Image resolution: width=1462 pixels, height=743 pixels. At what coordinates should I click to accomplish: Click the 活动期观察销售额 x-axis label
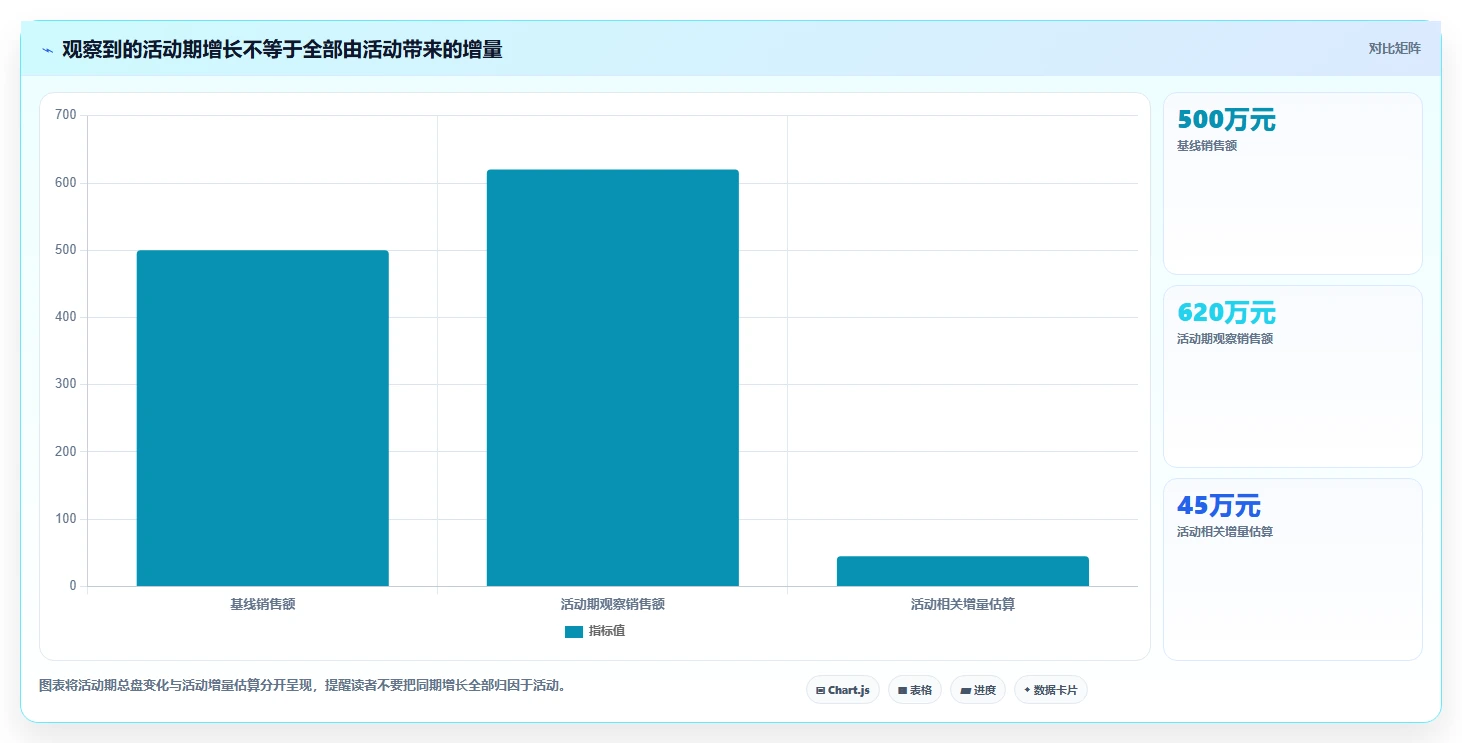point(613,604)
